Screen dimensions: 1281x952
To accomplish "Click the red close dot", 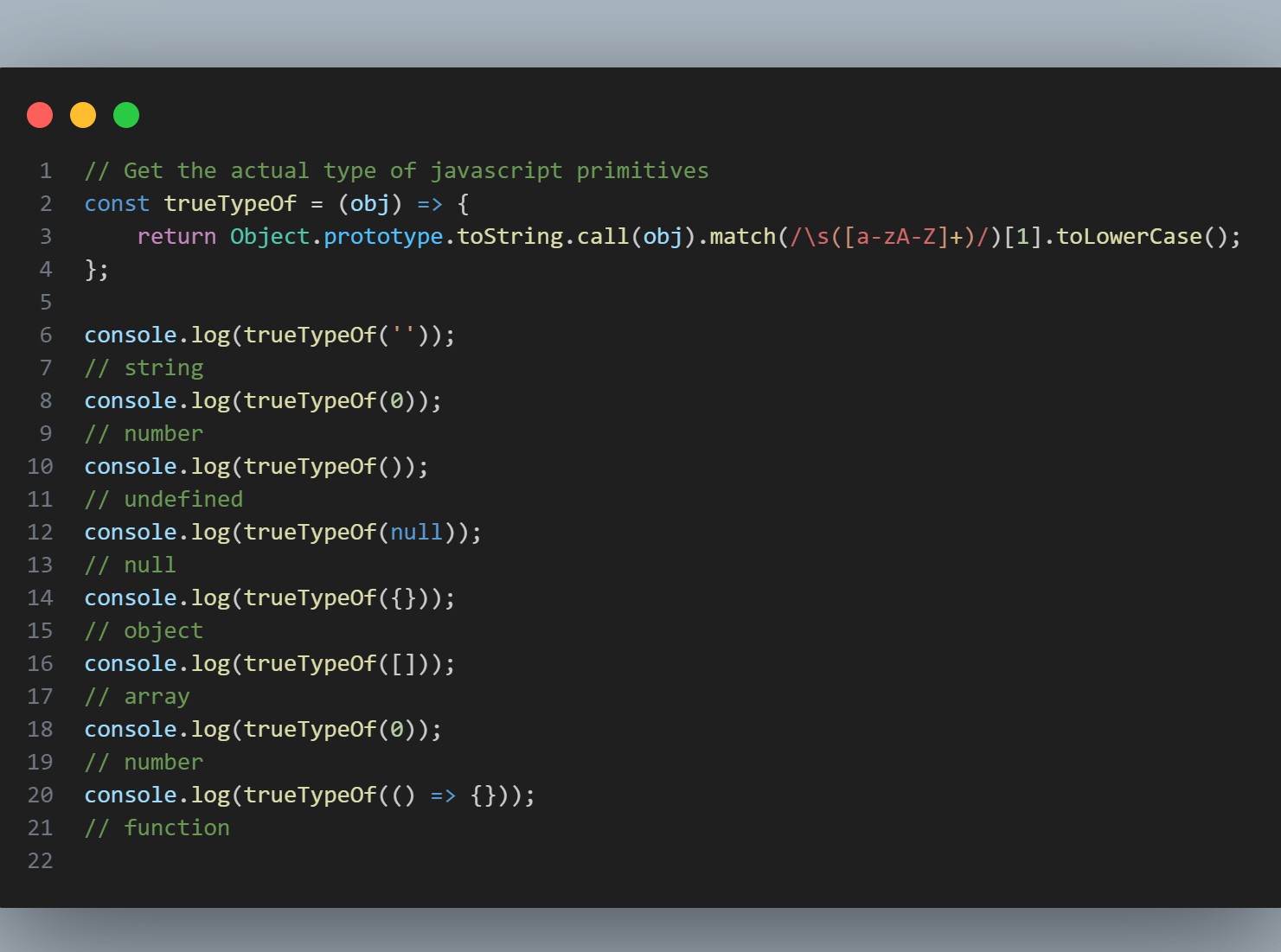I will (40, 115).
